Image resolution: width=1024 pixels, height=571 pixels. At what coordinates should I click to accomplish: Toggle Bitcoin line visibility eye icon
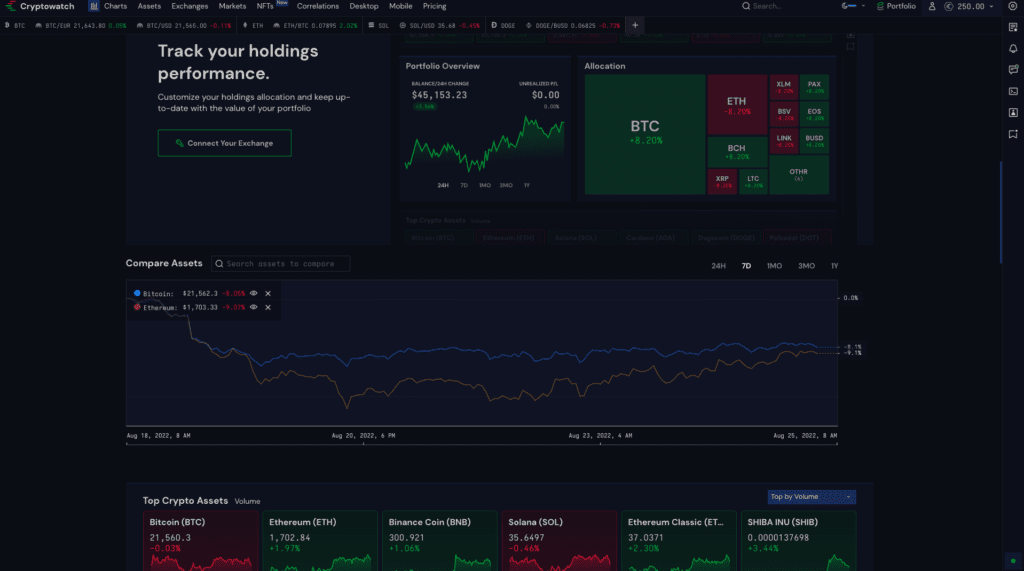(x=253, y=293)
